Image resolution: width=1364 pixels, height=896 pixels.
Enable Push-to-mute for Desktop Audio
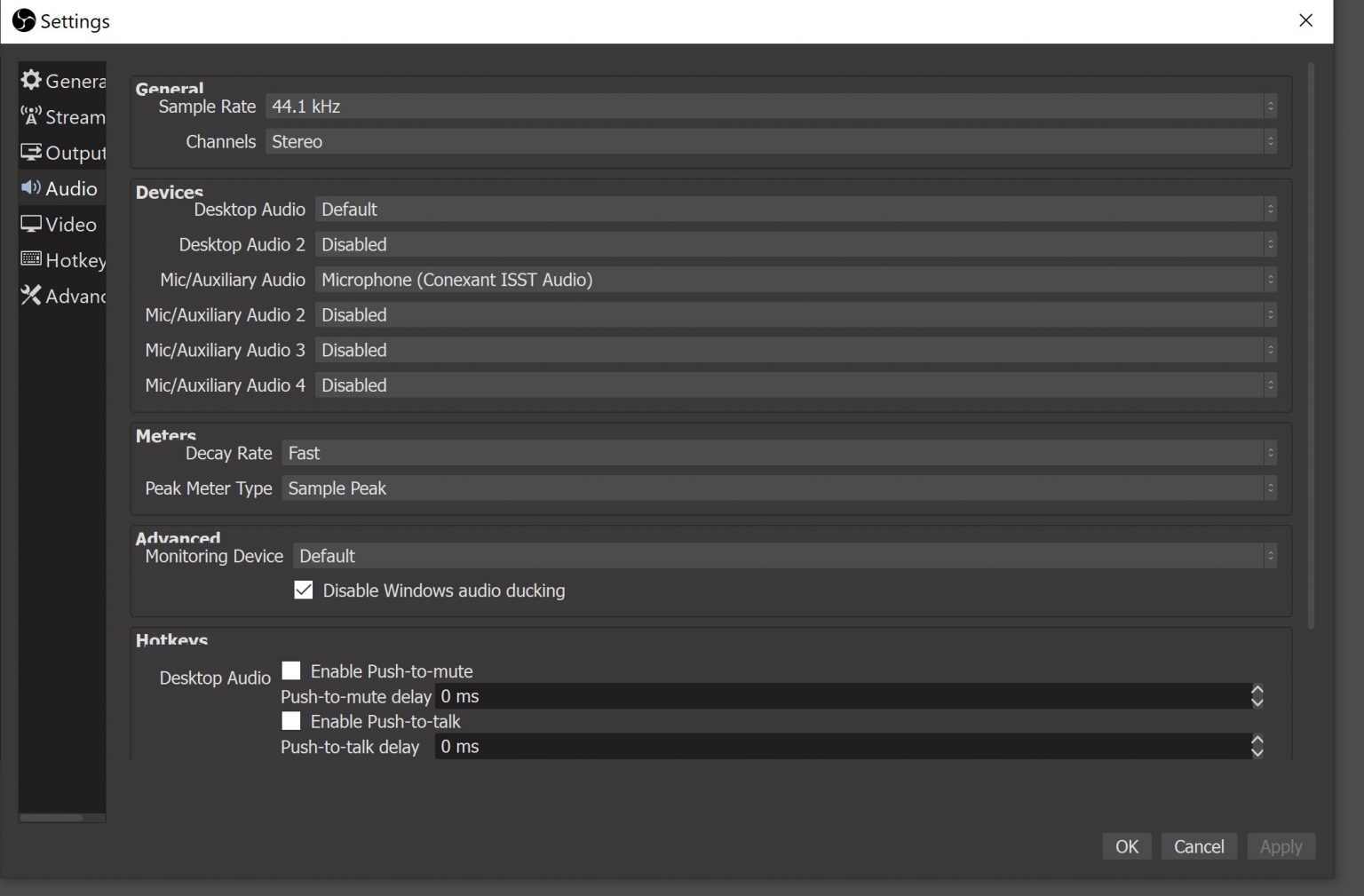(291, 670)
